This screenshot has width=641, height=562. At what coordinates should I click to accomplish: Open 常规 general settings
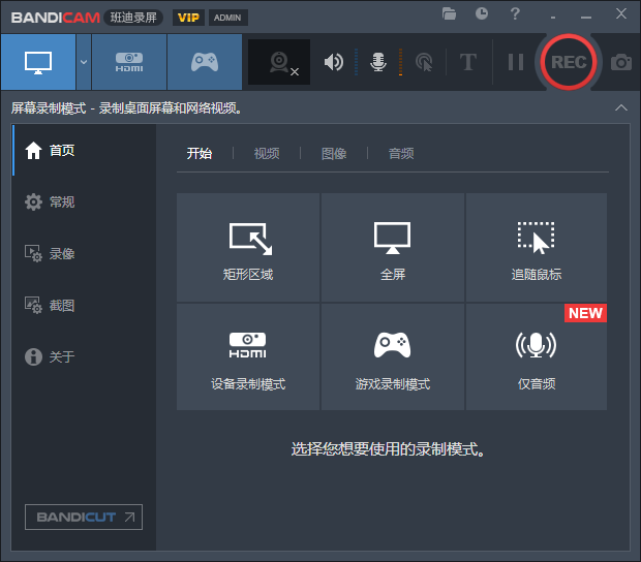tap(84, 202)
